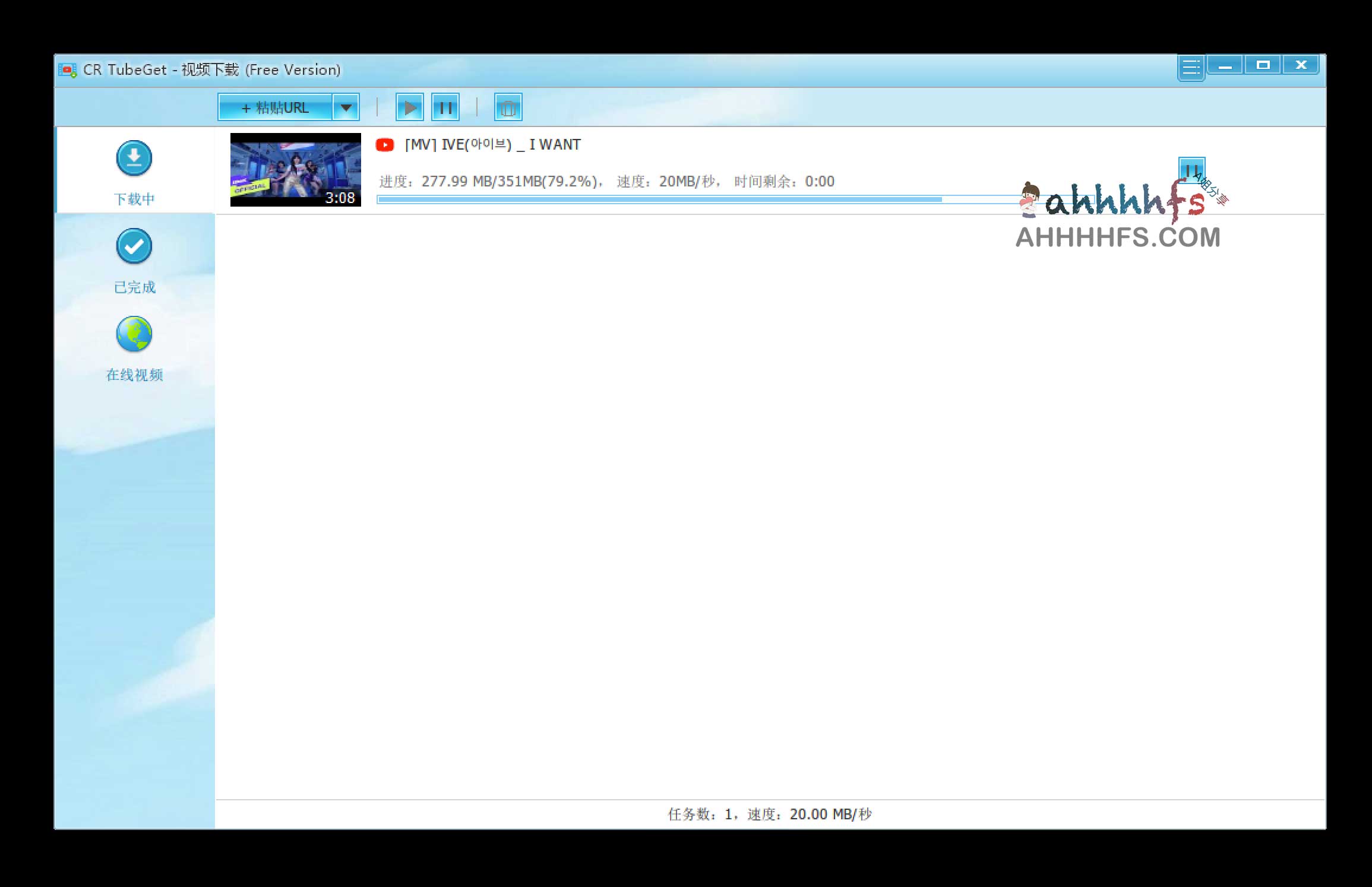
Task: Open the main menu hamburger icon
Action: (x=1191, y=67)
